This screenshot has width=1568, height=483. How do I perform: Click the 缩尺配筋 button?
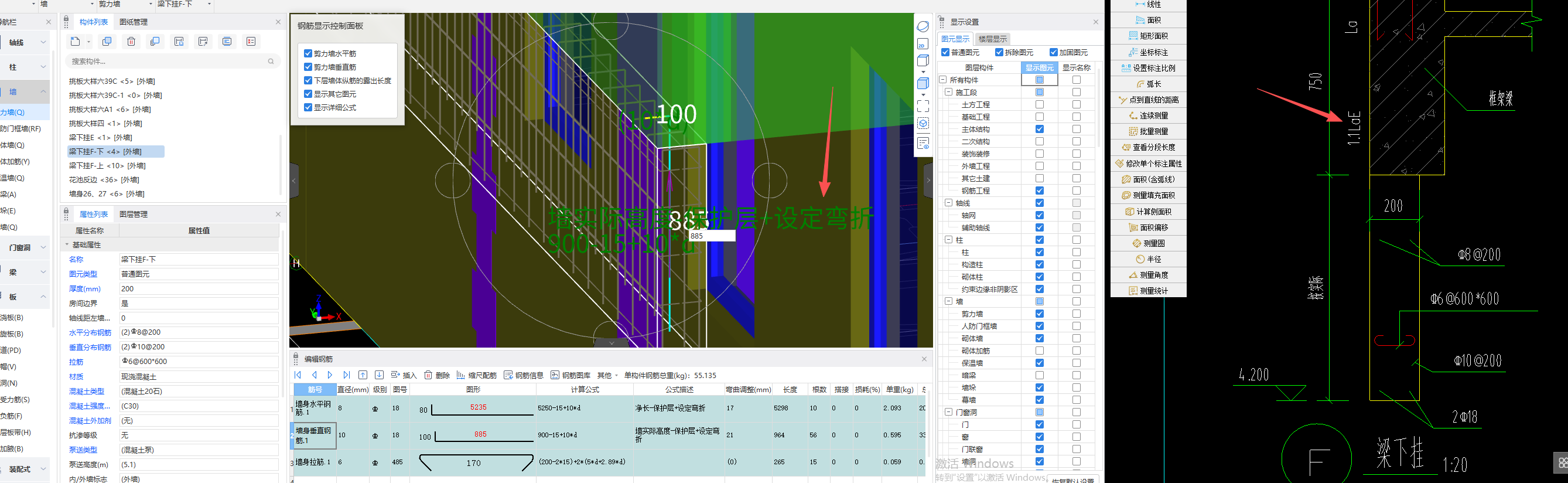click(x=477, y=375)
